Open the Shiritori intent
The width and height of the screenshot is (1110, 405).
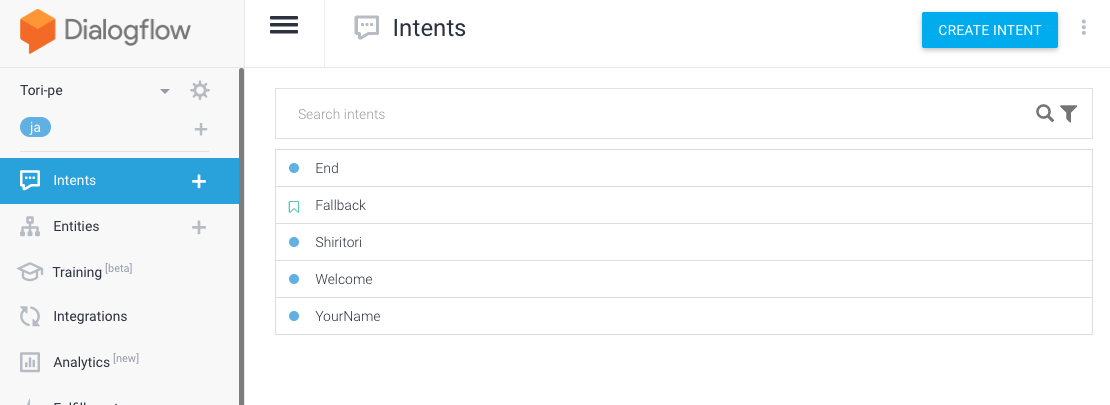coord(684,242)
